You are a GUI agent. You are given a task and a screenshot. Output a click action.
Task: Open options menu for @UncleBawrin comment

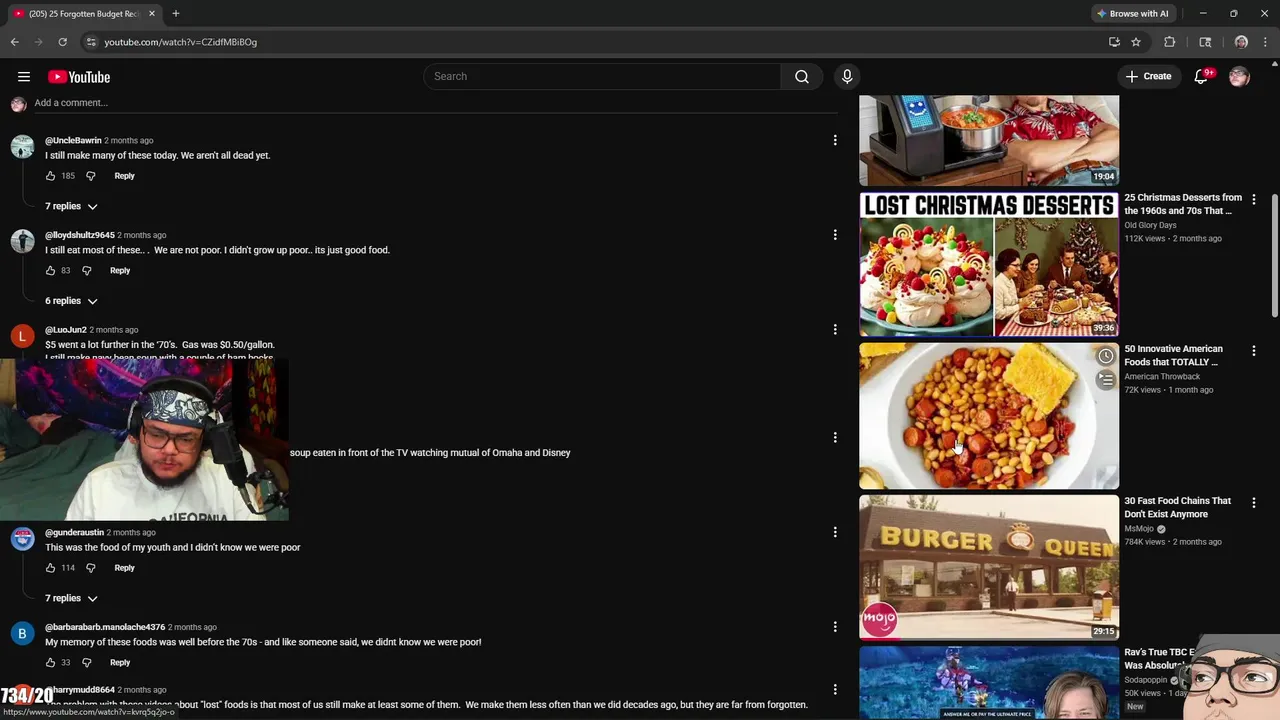[835, 140]
